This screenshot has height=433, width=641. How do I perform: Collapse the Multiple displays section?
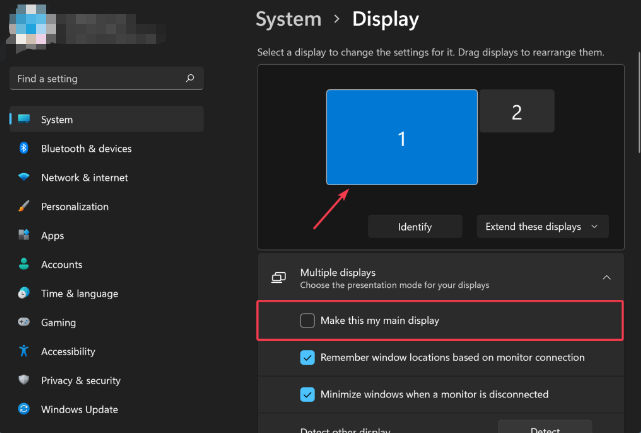point(607,278)
